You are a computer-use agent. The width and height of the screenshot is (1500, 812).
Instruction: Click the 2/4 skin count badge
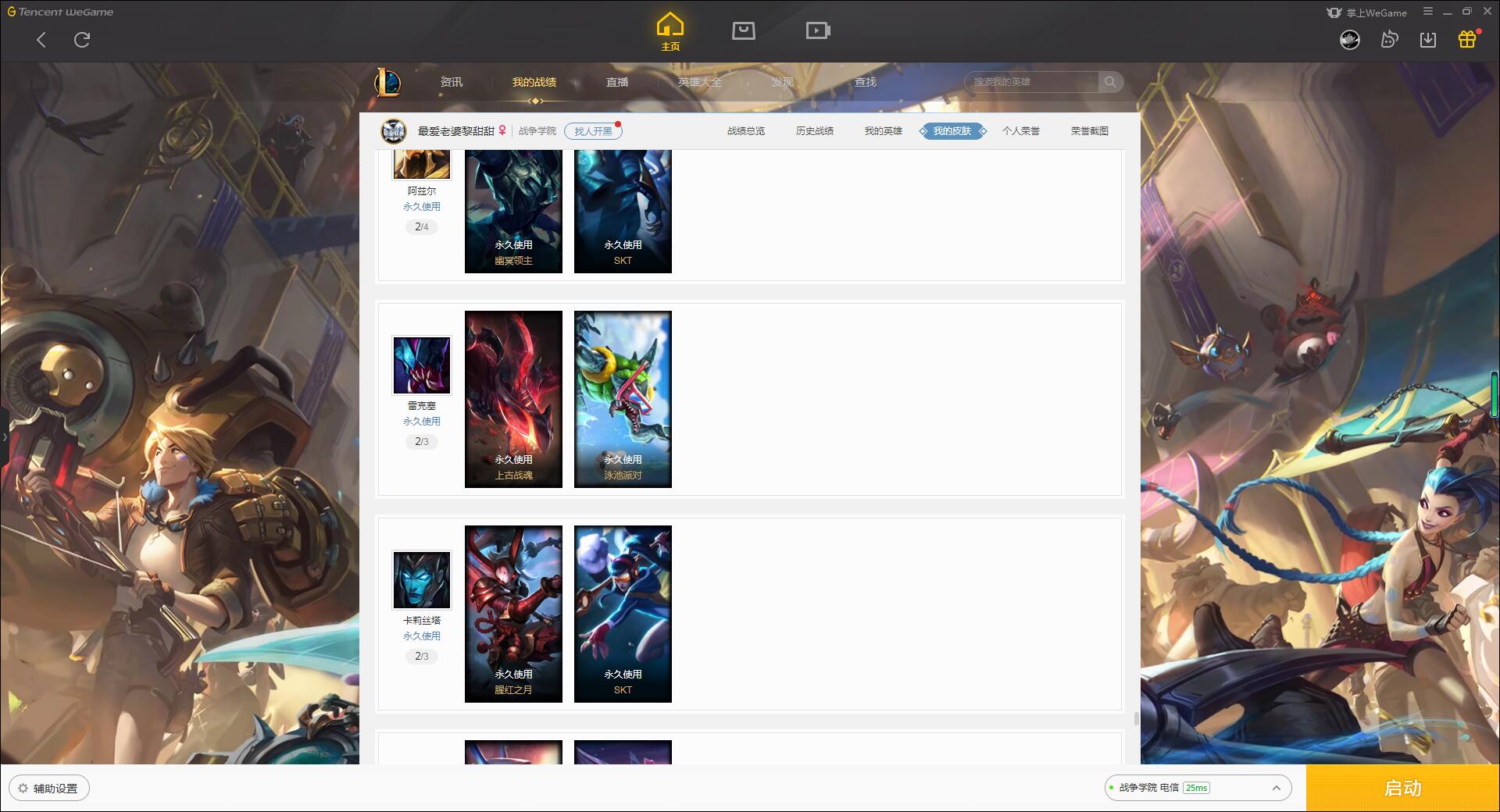click(x=422, y=227)
